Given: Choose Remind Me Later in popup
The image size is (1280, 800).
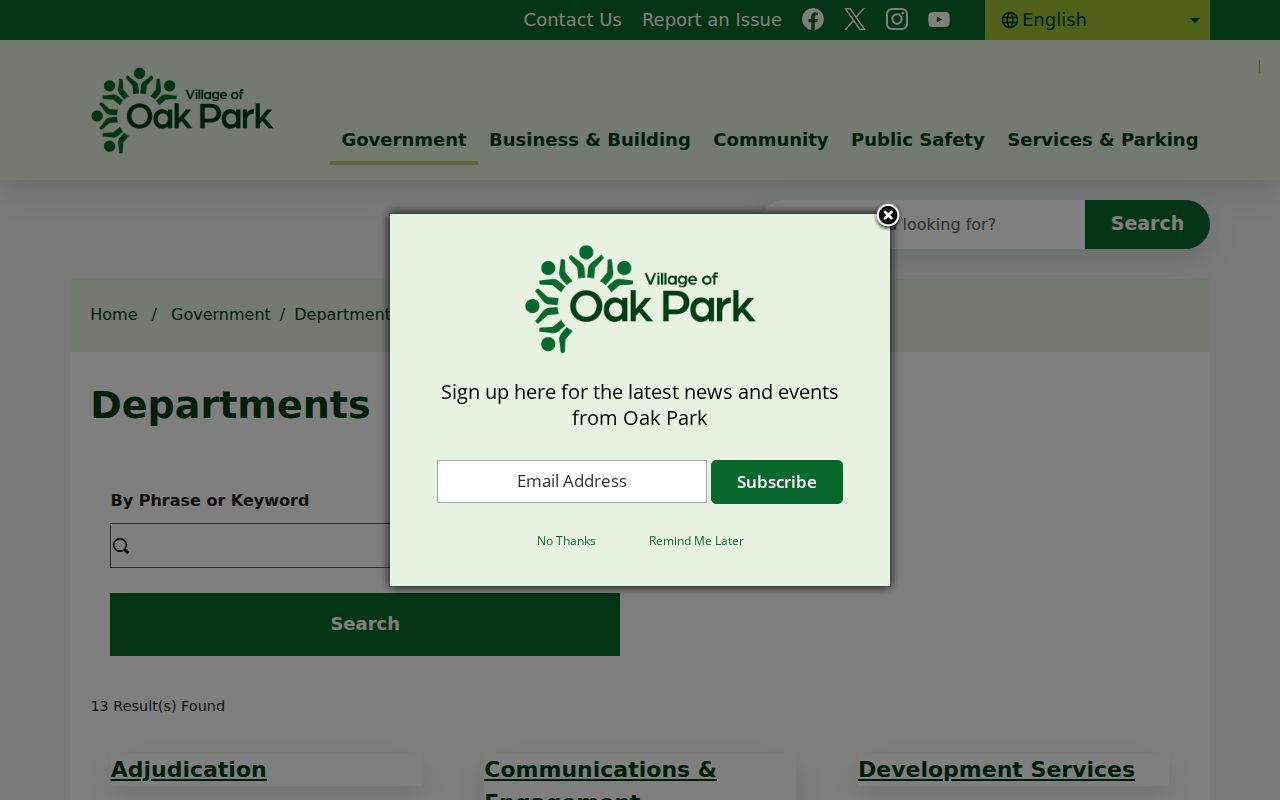Looking at the screenshot, I should click(x=696, y=541).
